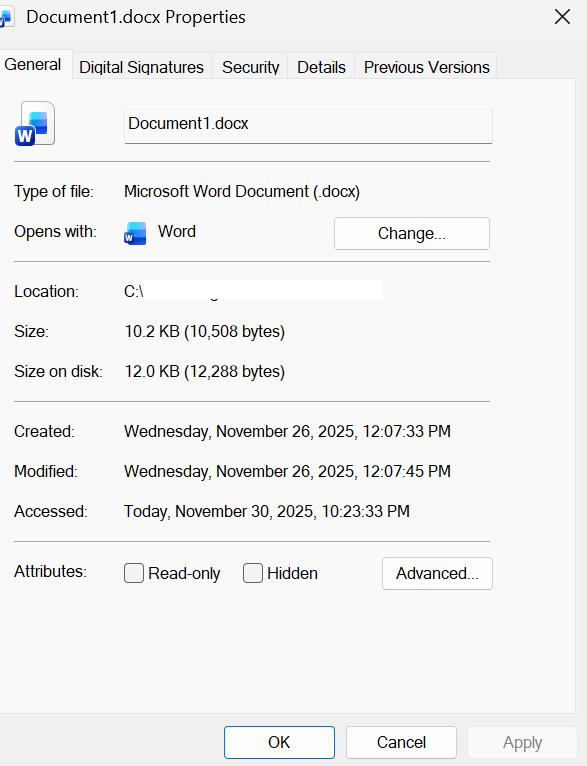Click the Document1.docx Properties window title
587x766 pixels.
[x=136, y=17]
